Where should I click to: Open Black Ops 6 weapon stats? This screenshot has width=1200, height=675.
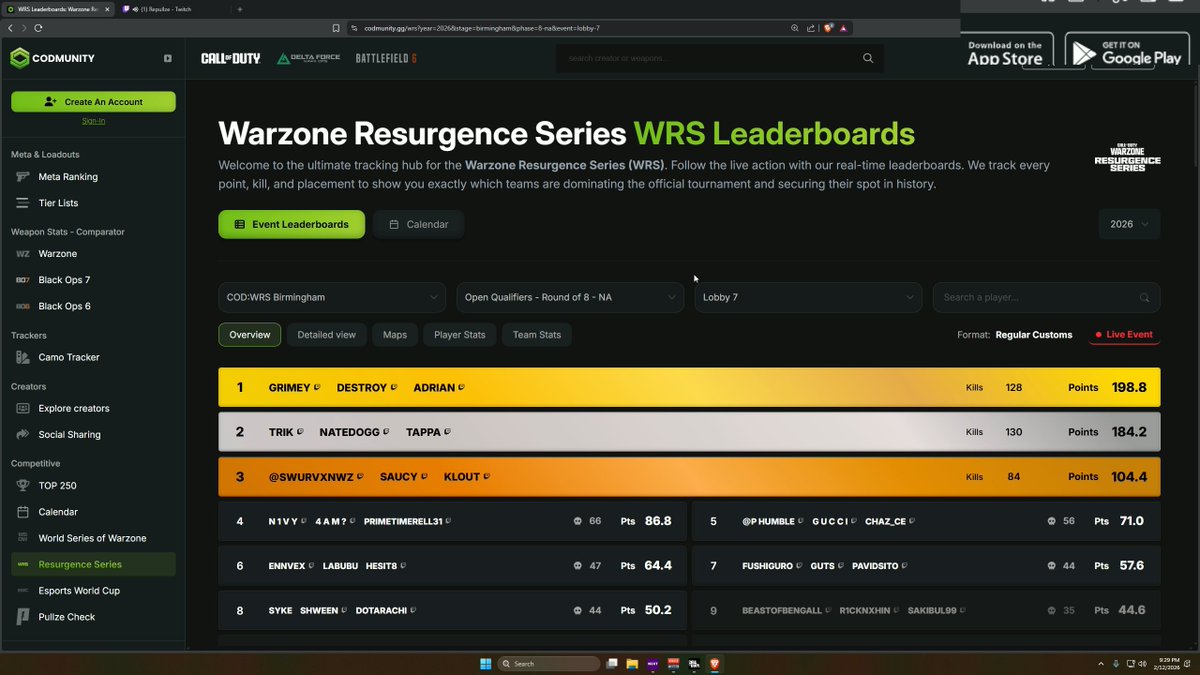[x=93, y=306]
